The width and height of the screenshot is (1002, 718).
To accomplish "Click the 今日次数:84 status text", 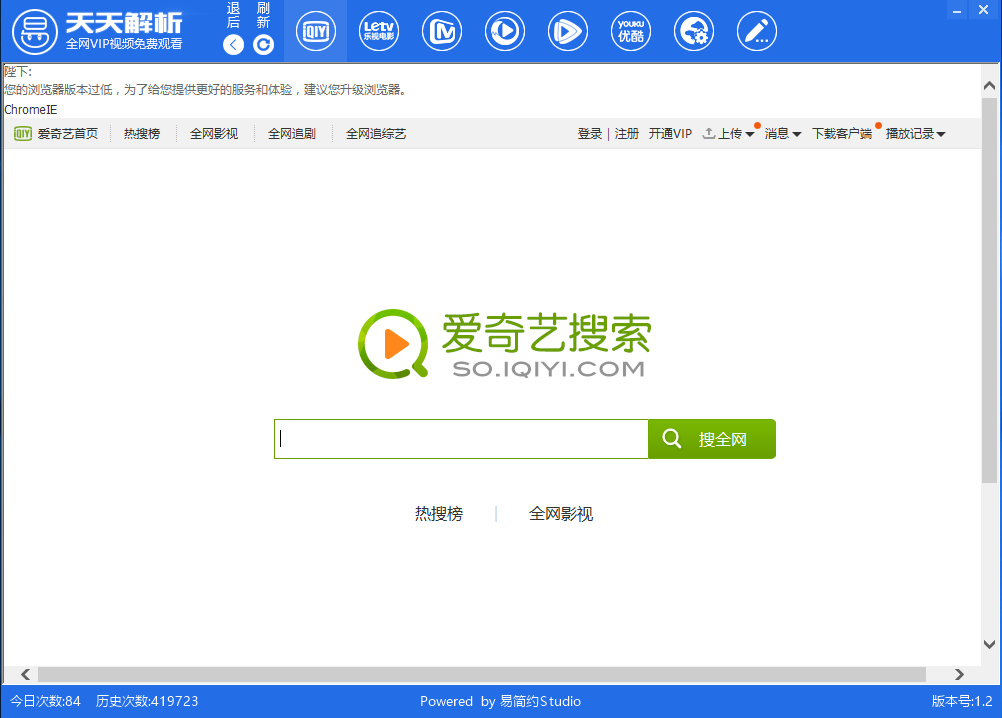I will 45,701.
